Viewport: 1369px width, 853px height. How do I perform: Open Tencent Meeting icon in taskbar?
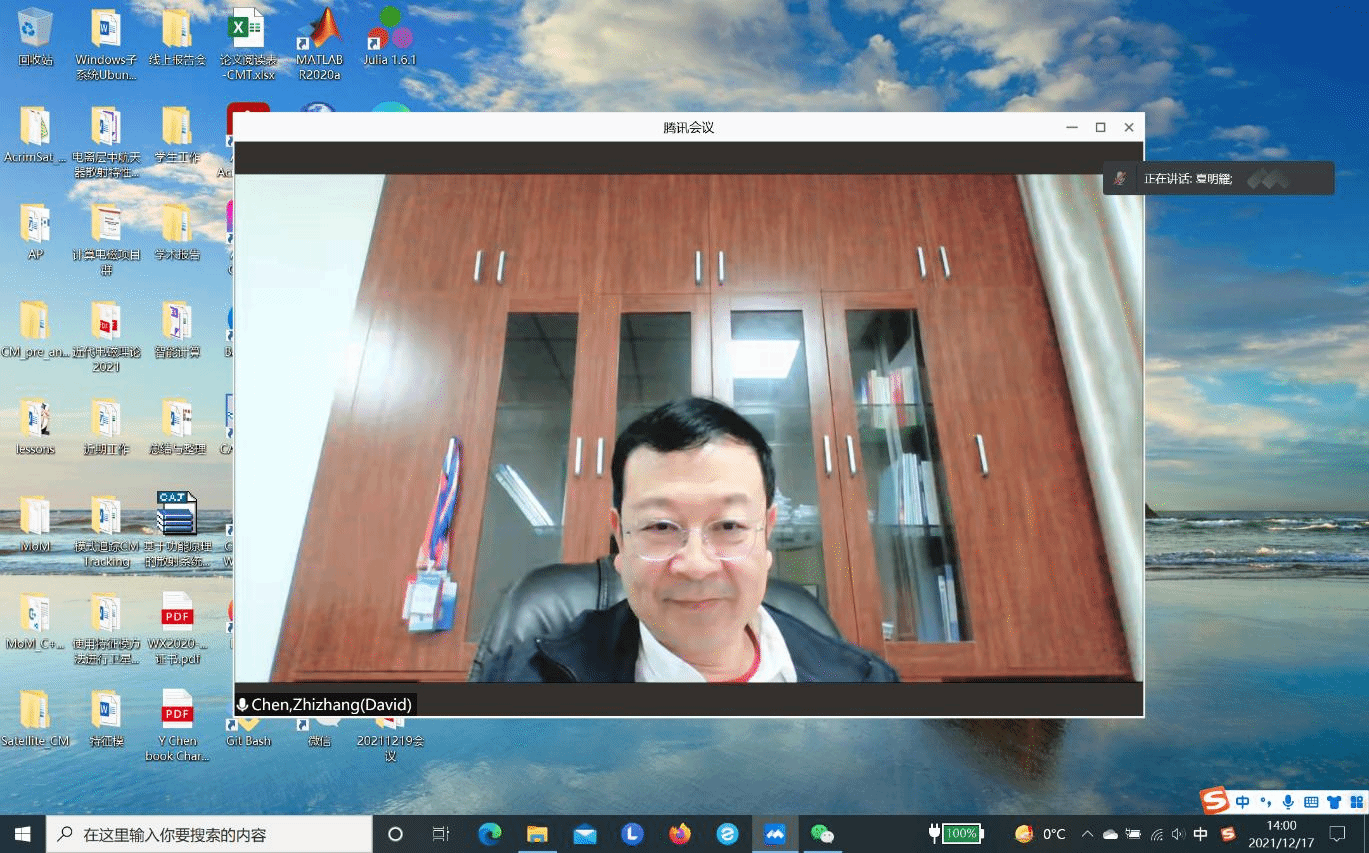click(x=775, y=833)
